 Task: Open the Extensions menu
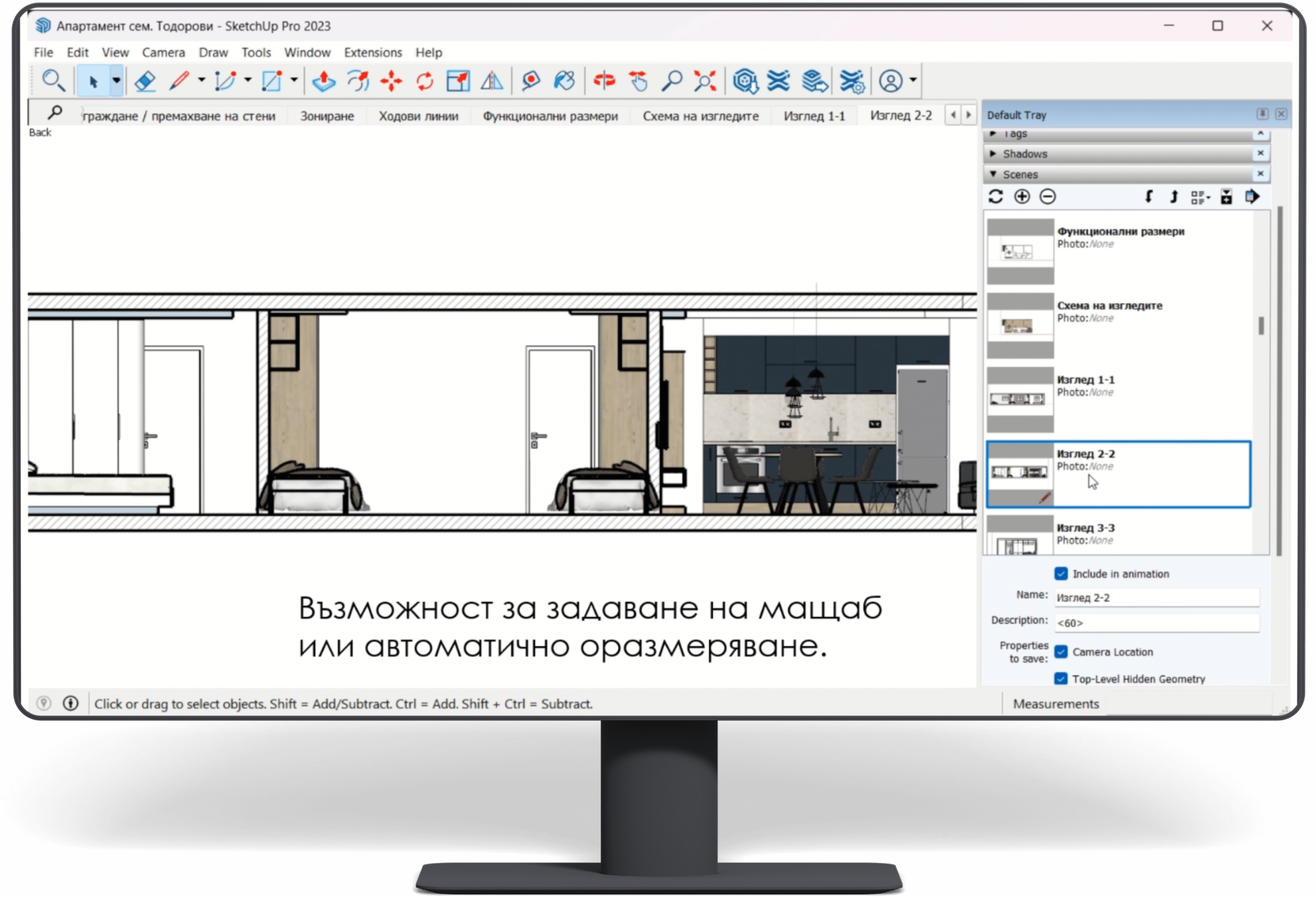point(373,52)
